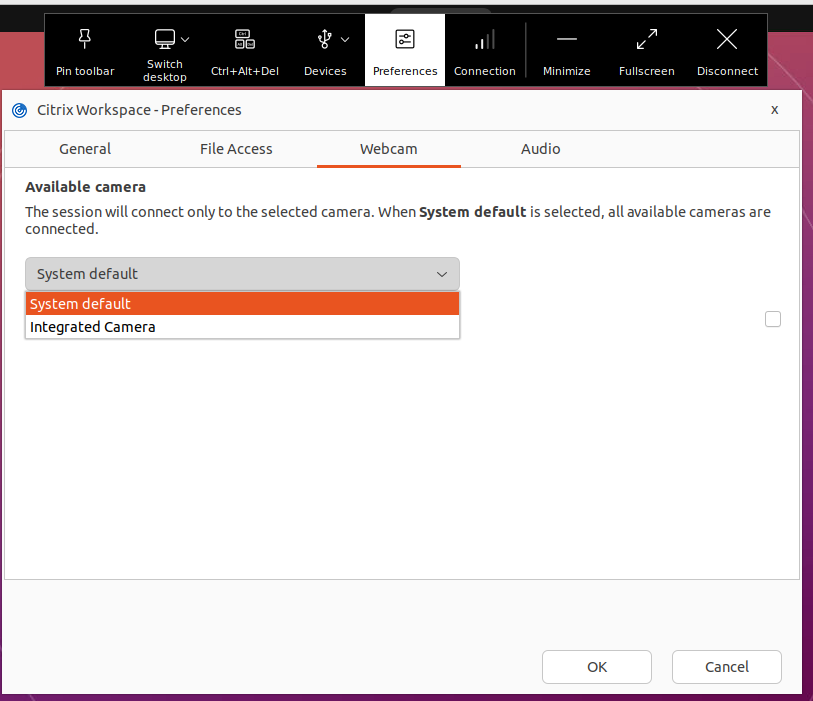Minimize the session via toolbar

click(x=567, y=39)
